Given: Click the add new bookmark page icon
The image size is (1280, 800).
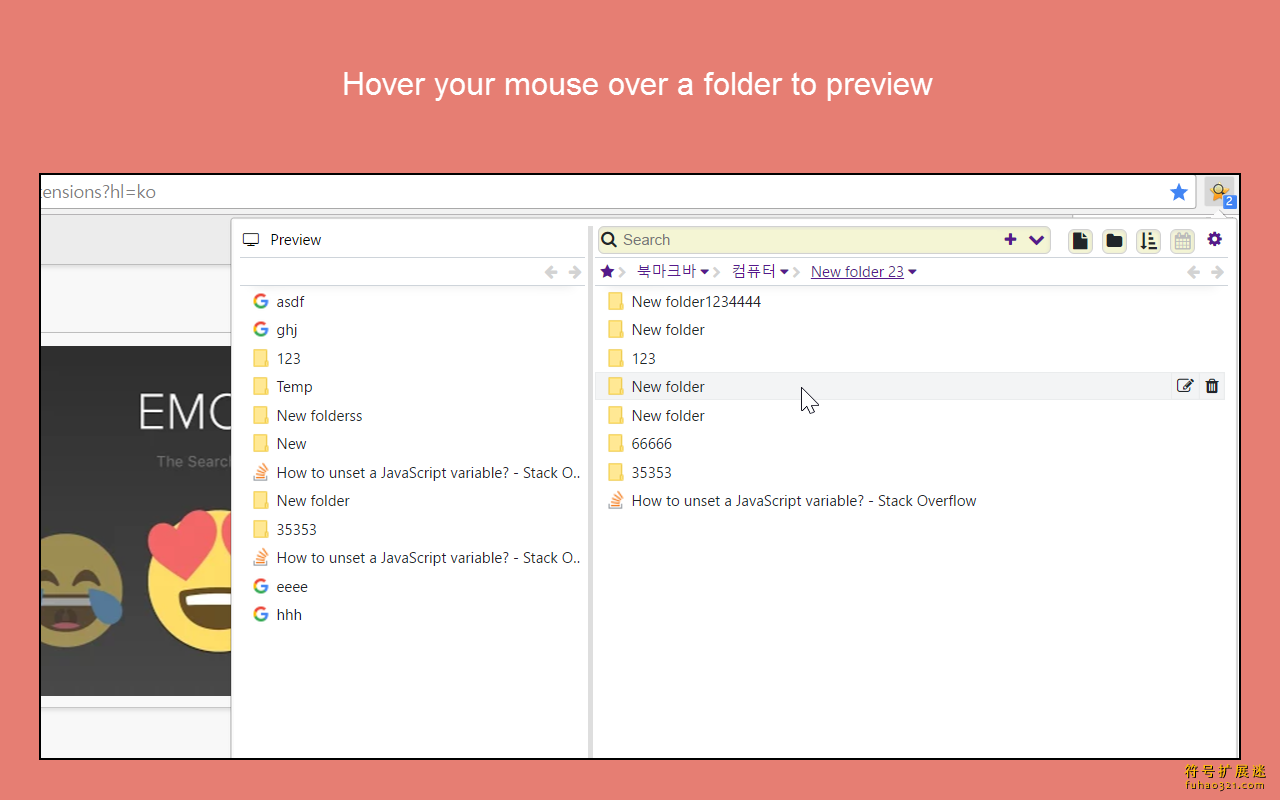Looking at the screenshot, I should tap(1080, 240).
